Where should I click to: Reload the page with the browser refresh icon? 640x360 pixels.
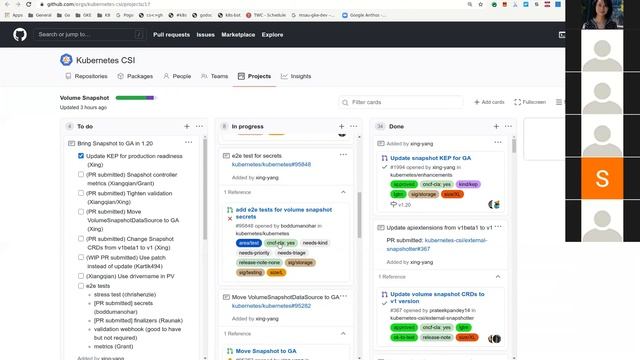point(29,4)
